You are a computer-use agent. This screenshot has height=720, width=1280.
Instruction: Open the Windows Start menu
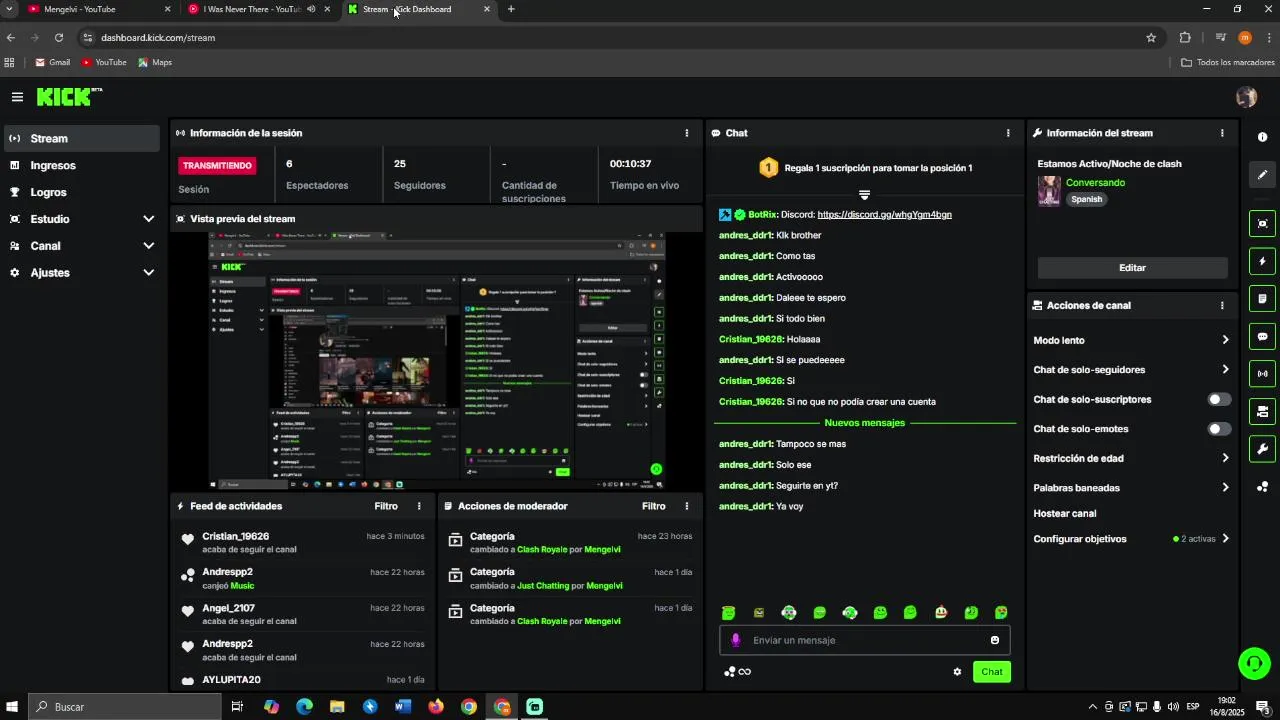point(13,707)
